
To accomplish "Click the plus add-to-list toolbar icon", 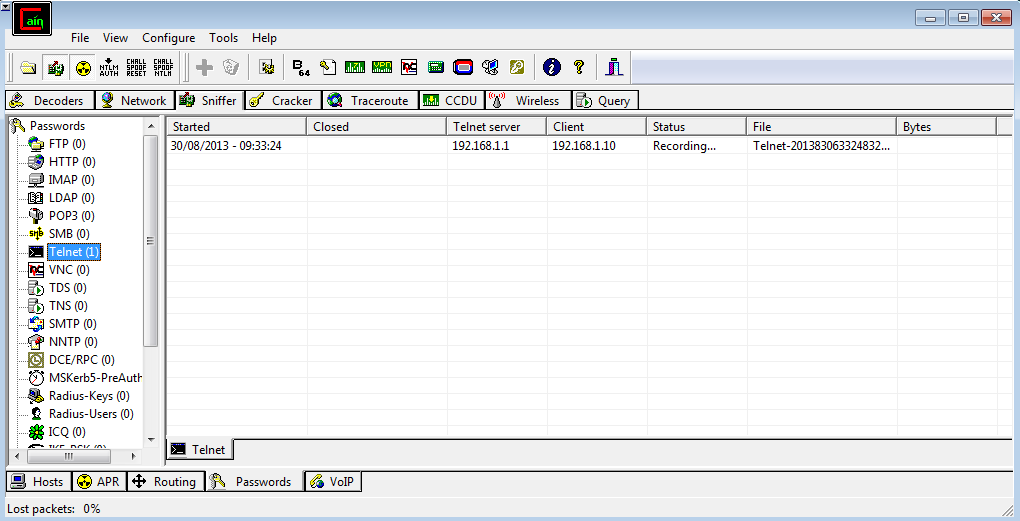I will [x=204, y=67].
